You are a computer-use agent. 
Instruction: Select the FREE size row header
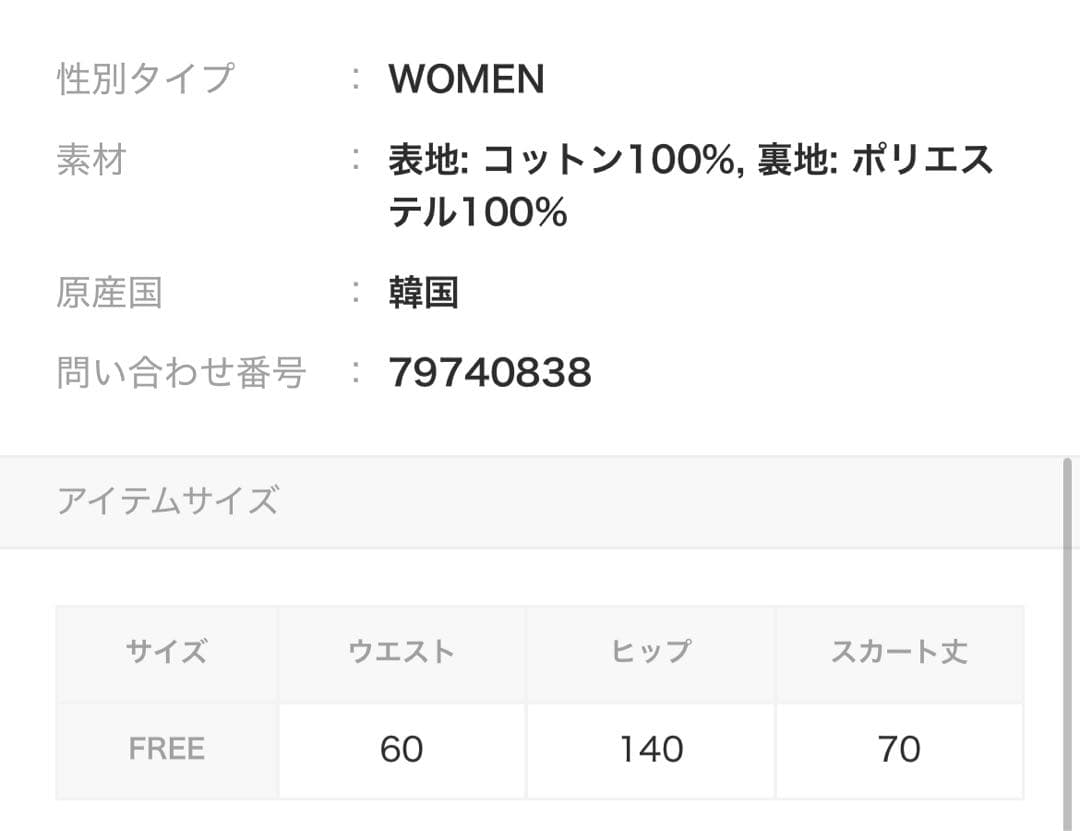[x=167, y=749]
